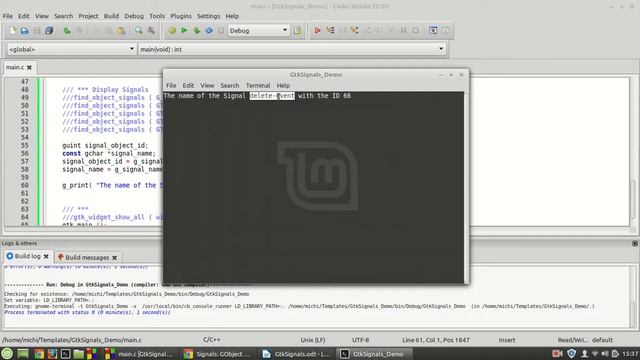Screen dimensions: 640x360
Task: Open the Settings menu in Code::Blocks
Action: 209,16
